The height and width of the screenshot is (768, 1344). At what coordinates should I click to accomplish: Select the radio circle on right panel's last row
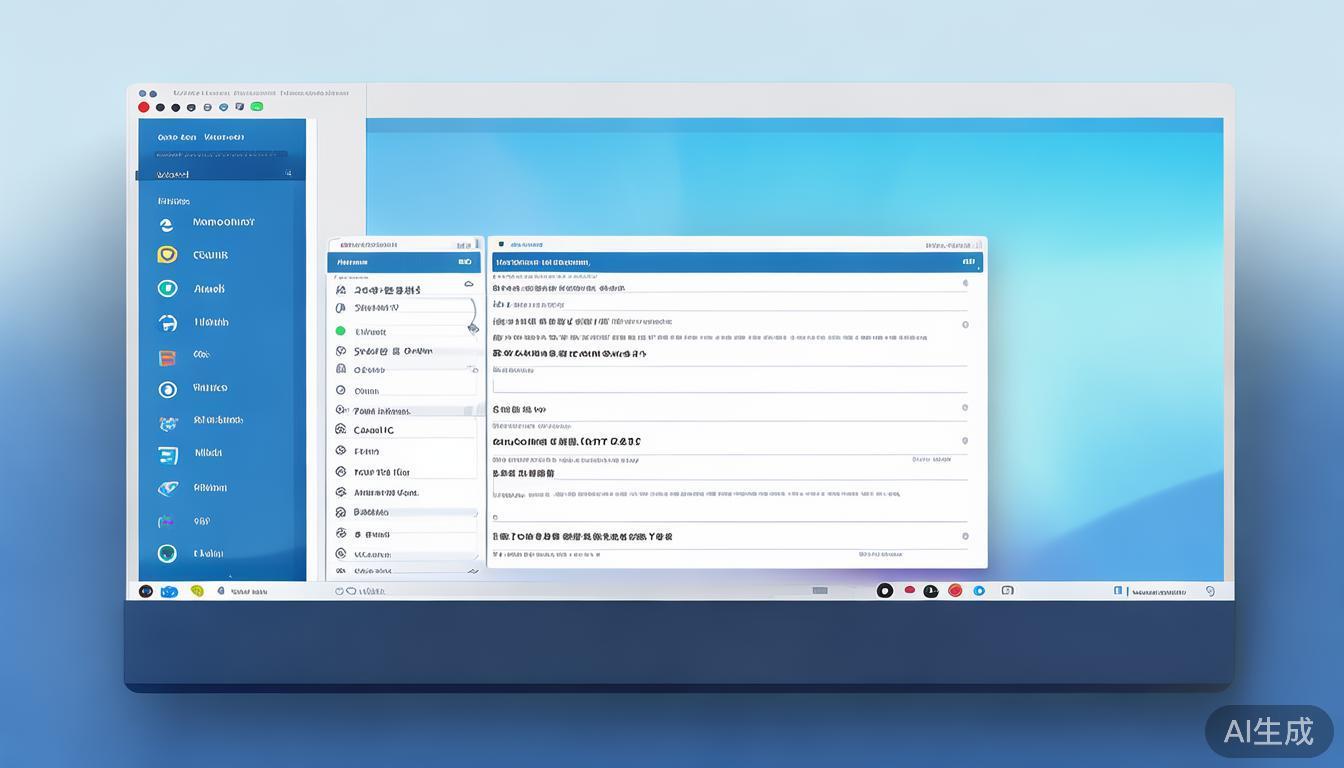coord(965,536)
